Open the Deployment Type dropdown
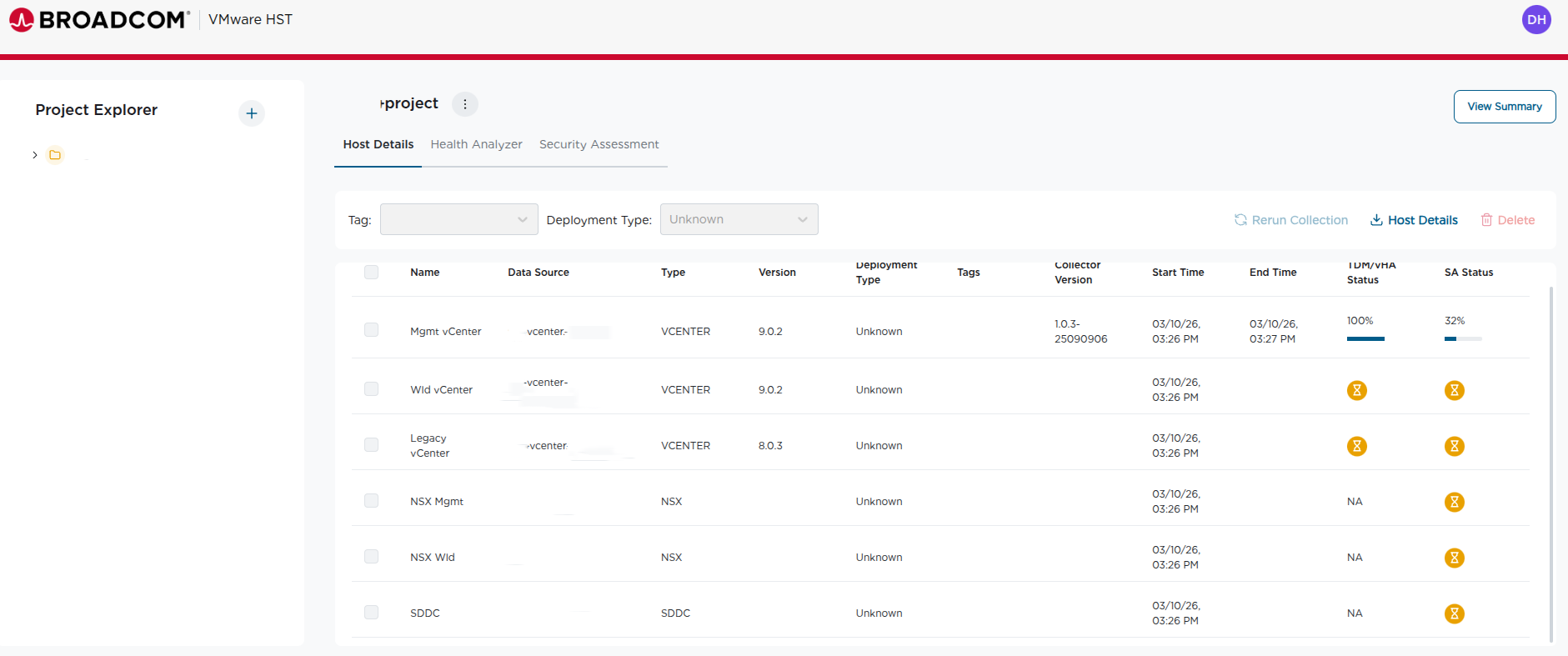This screenshot has width=1568, height=656. (x=739, y=219)
